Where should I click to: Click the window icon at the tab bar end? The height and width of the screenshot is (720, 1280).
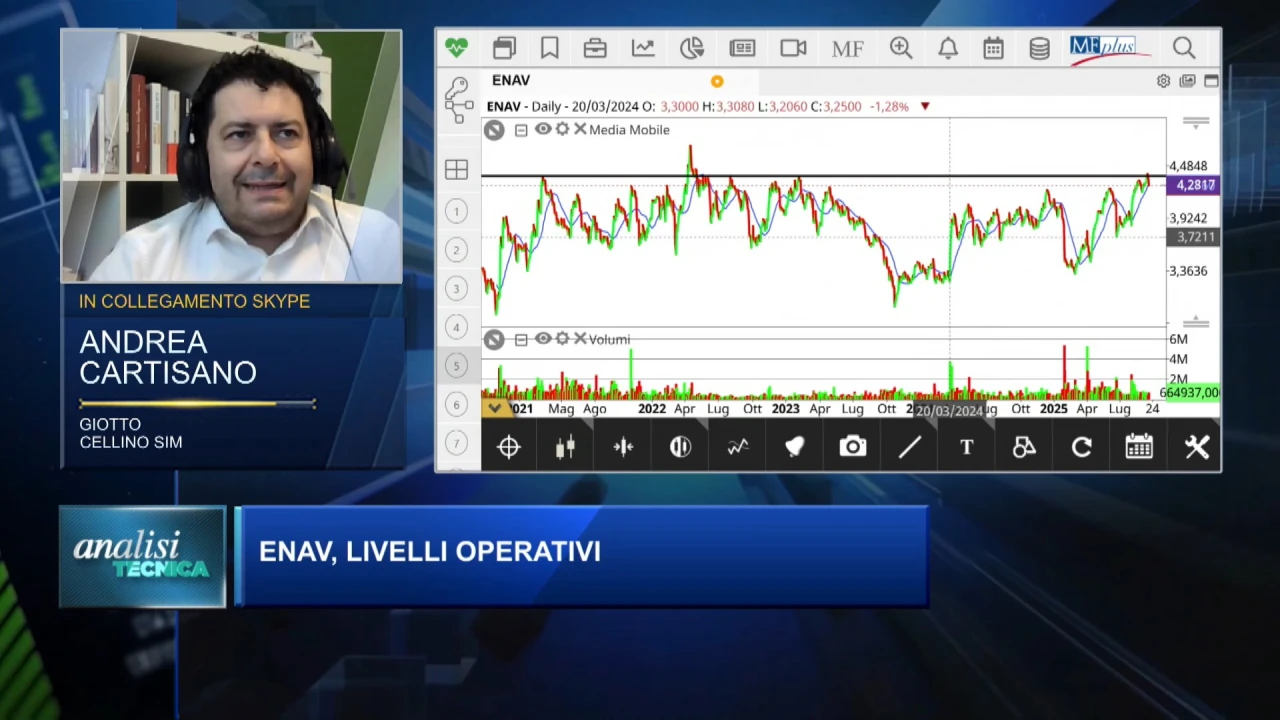(x=1211, y=81)
